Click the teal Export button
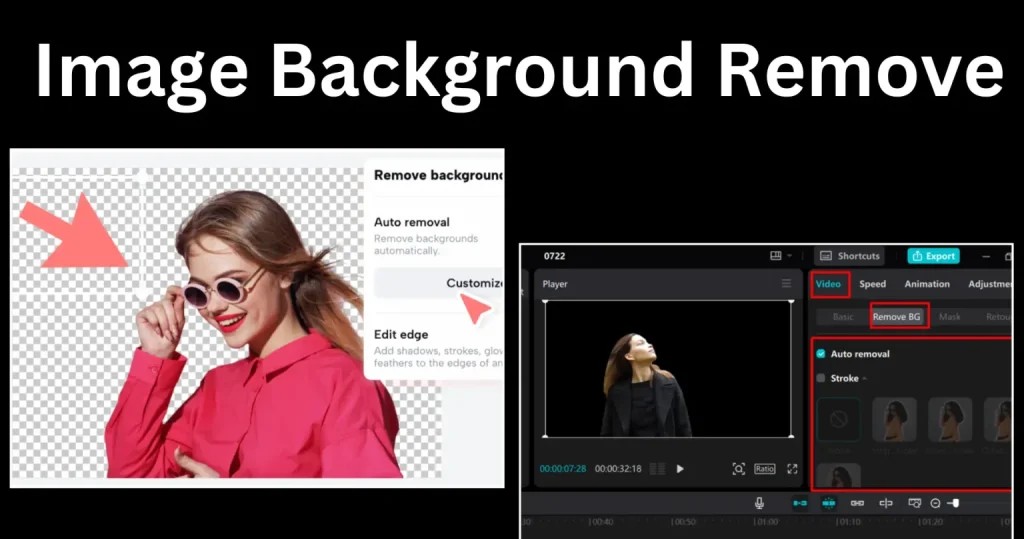Viewport: 1024px width, 539px height. coord(934,256)
